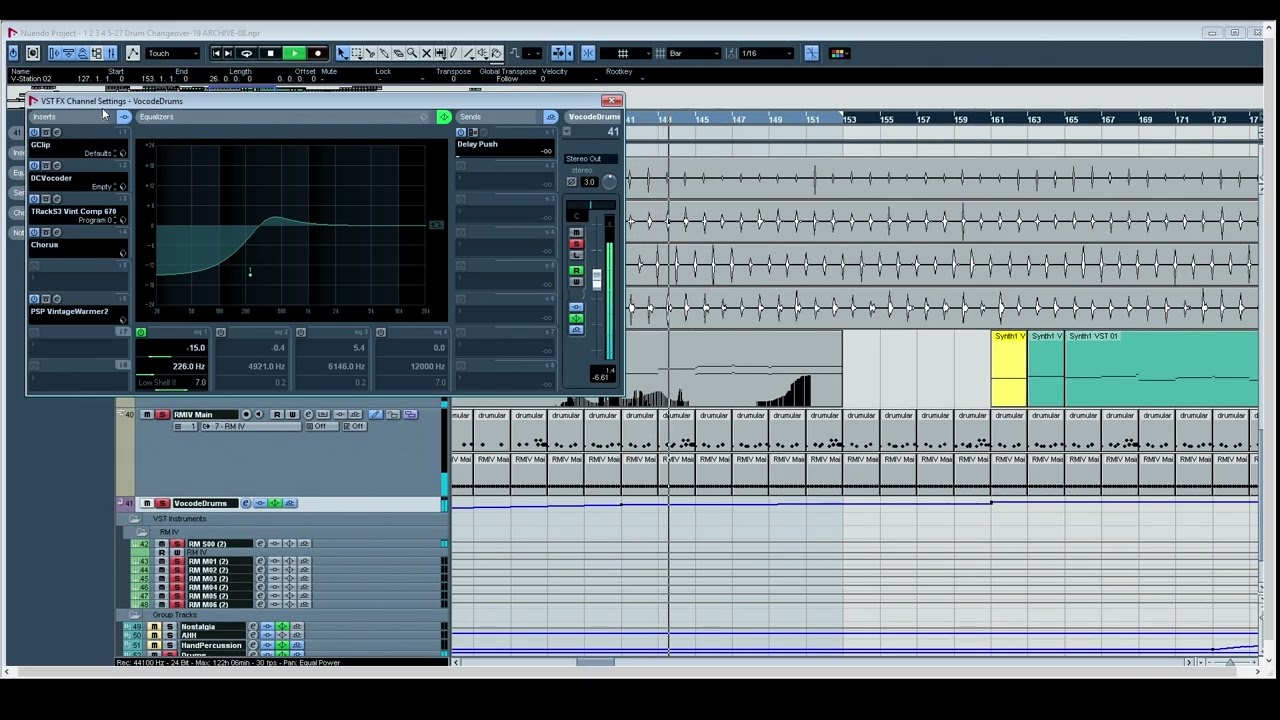The width and height of the screenshot is (1280, 720).
Task: Toggle green EQ bypass in Equalizers header
Action: [444, 117]
